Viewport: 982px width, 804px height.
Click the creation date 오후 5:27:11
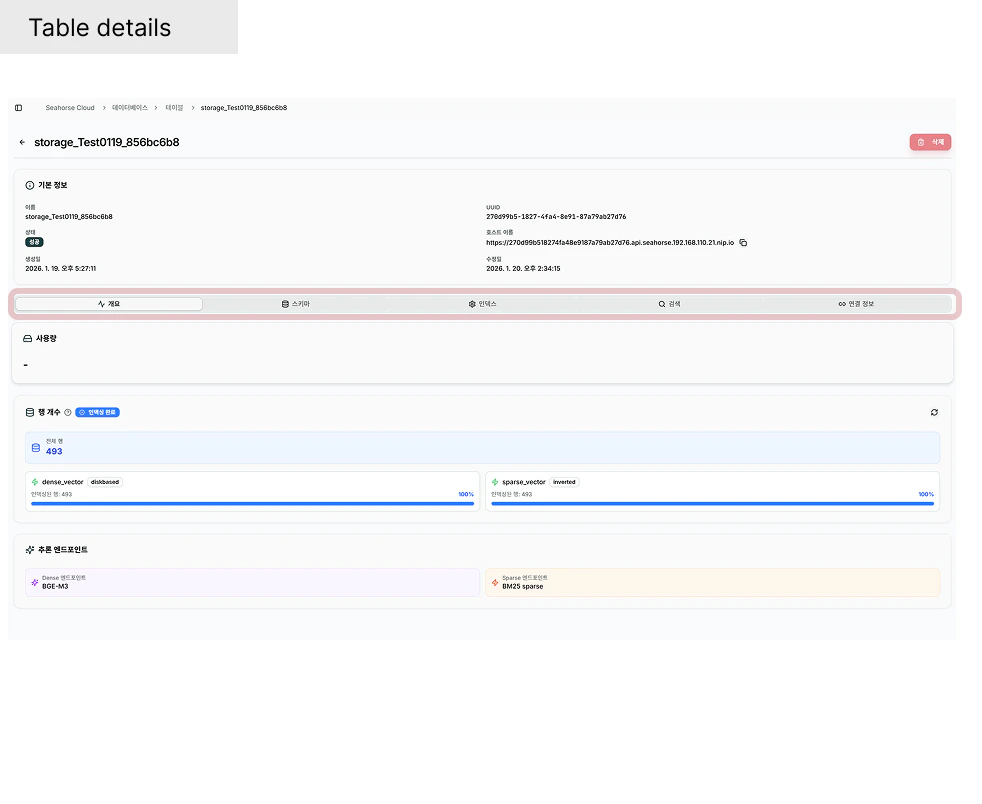click(61, 269)
